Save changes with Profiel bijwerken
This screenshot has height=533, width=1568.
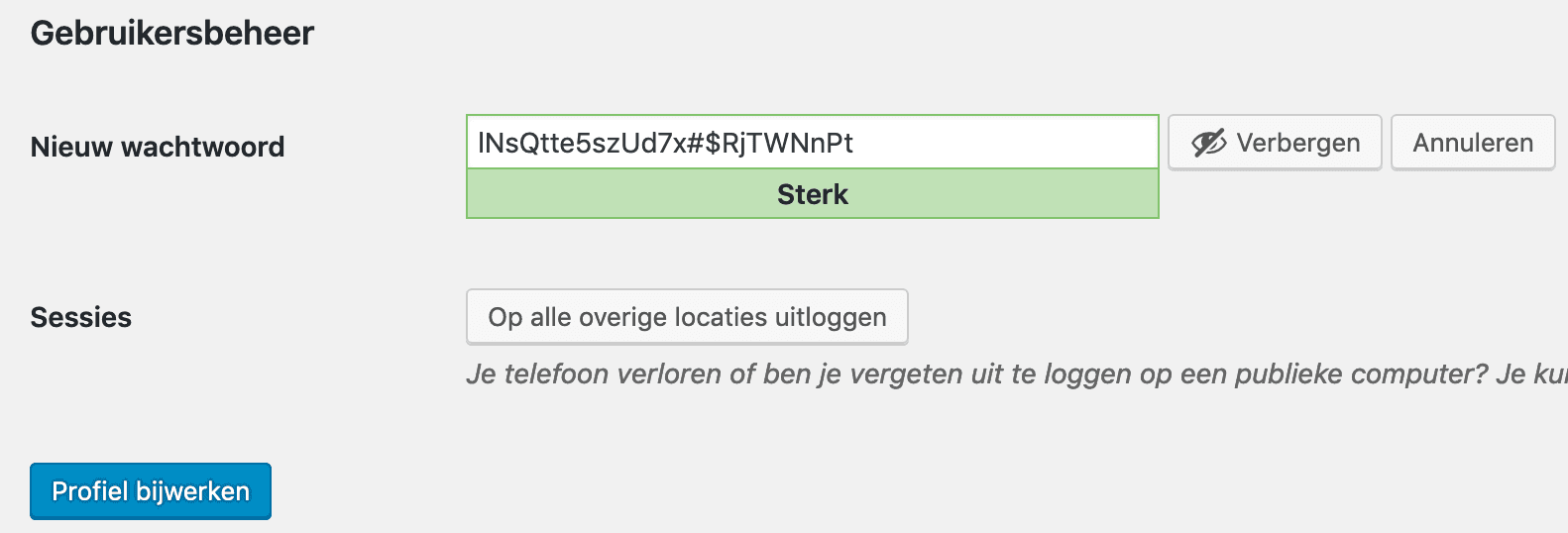click(151, 491)
